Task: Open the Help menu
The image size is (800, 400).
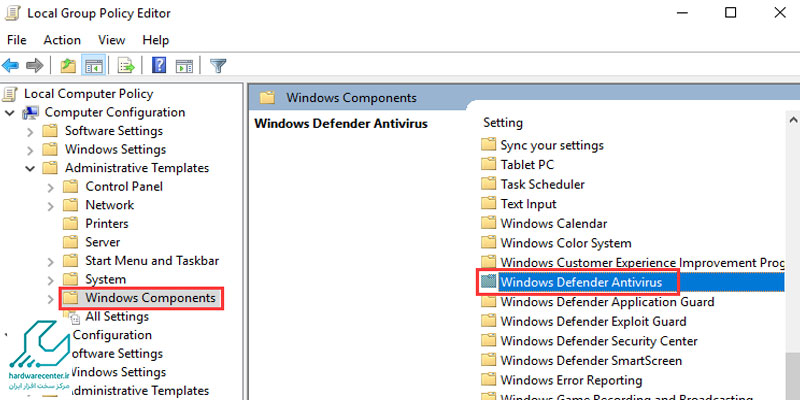Action: tap(156, 40)
